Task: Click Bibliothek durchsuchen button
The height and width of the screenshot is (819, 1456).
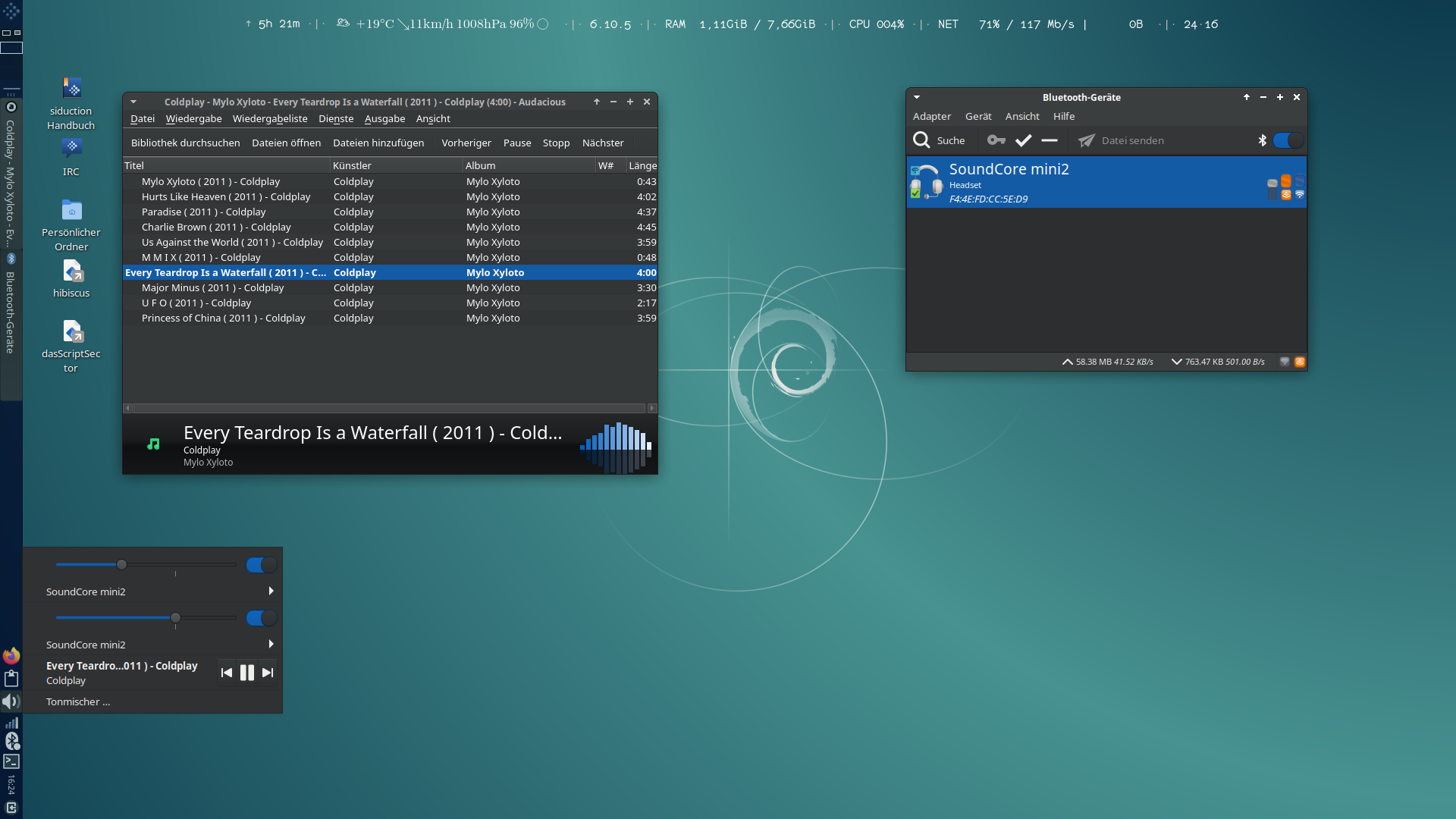Action: coord(186,143)
